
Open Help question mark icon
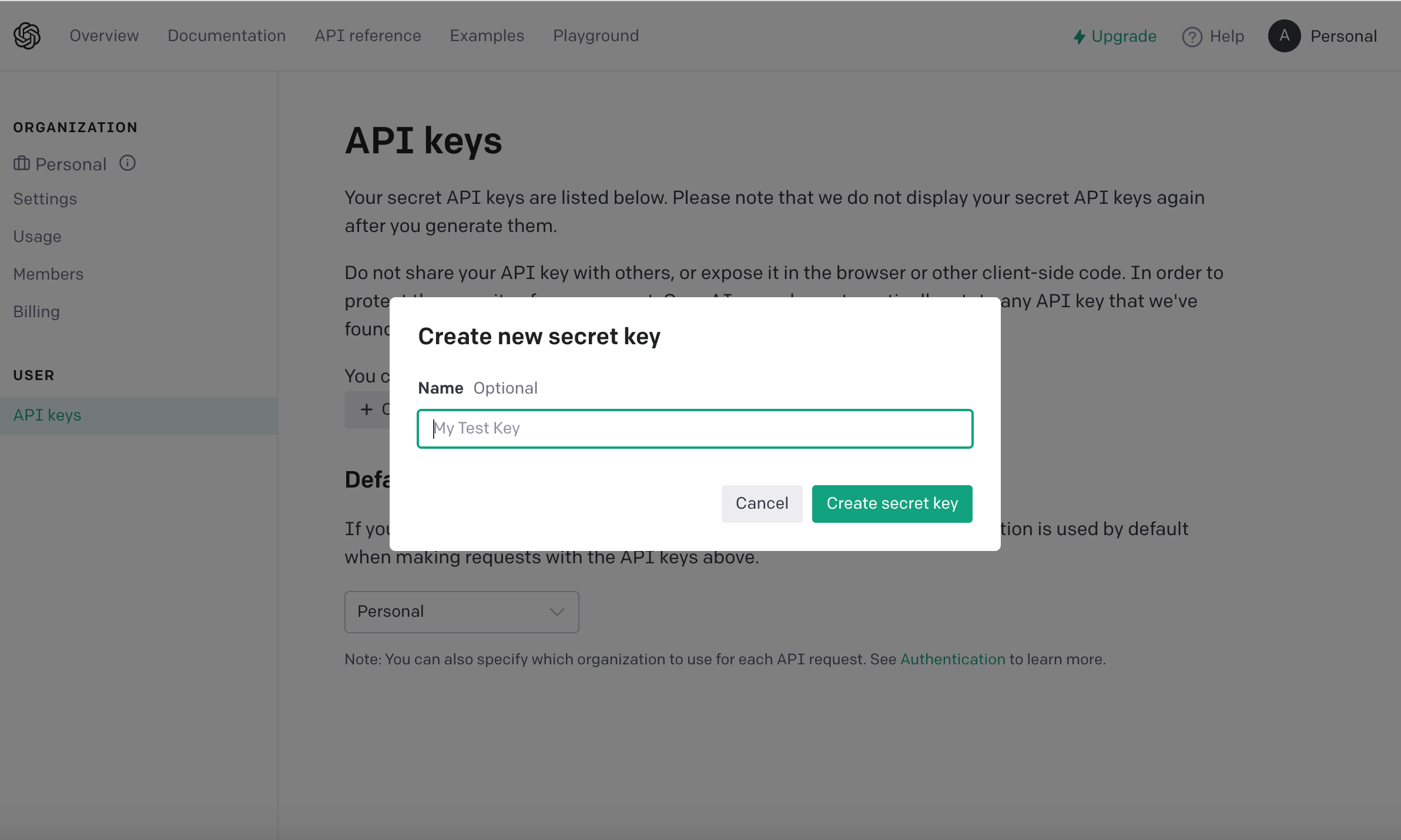(1192, 36)
